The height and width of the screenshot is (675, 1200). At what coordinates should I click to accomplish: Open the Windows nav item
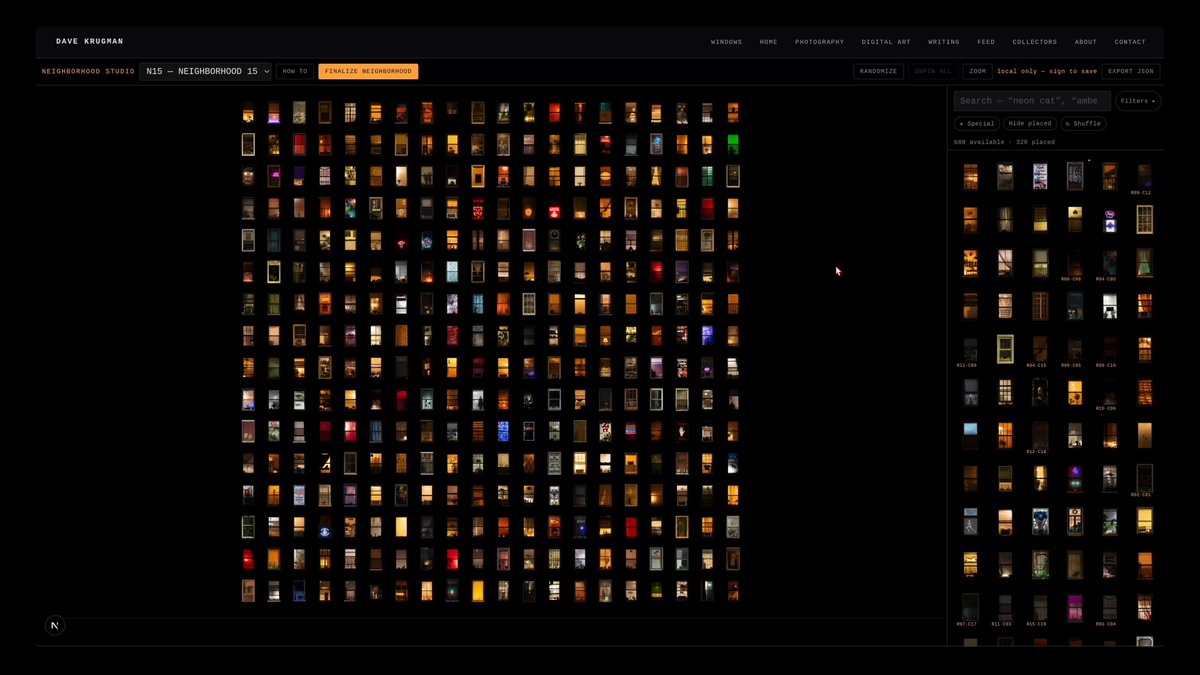726,42
